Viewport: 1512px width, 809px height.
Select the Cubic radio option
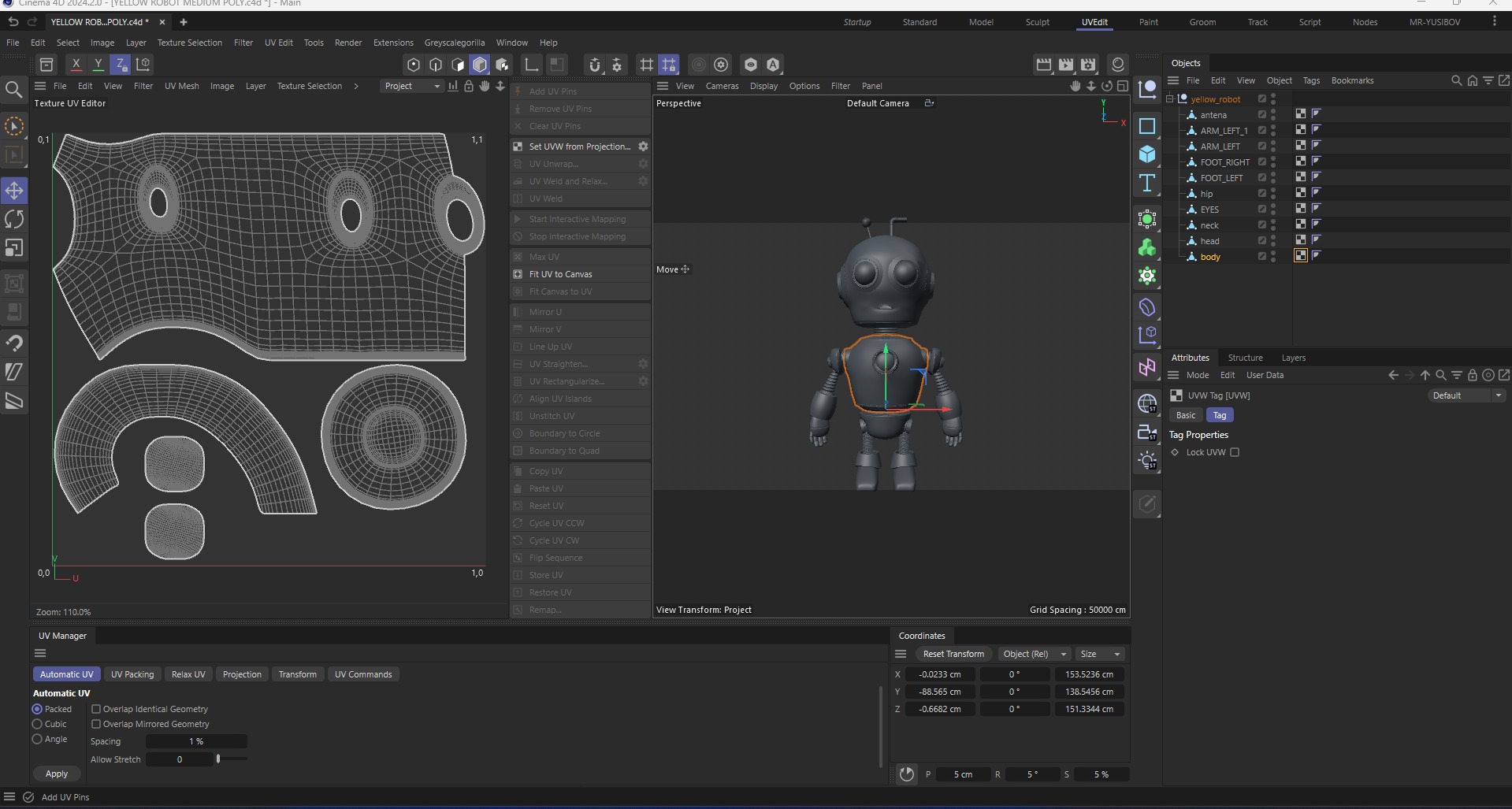37,724
